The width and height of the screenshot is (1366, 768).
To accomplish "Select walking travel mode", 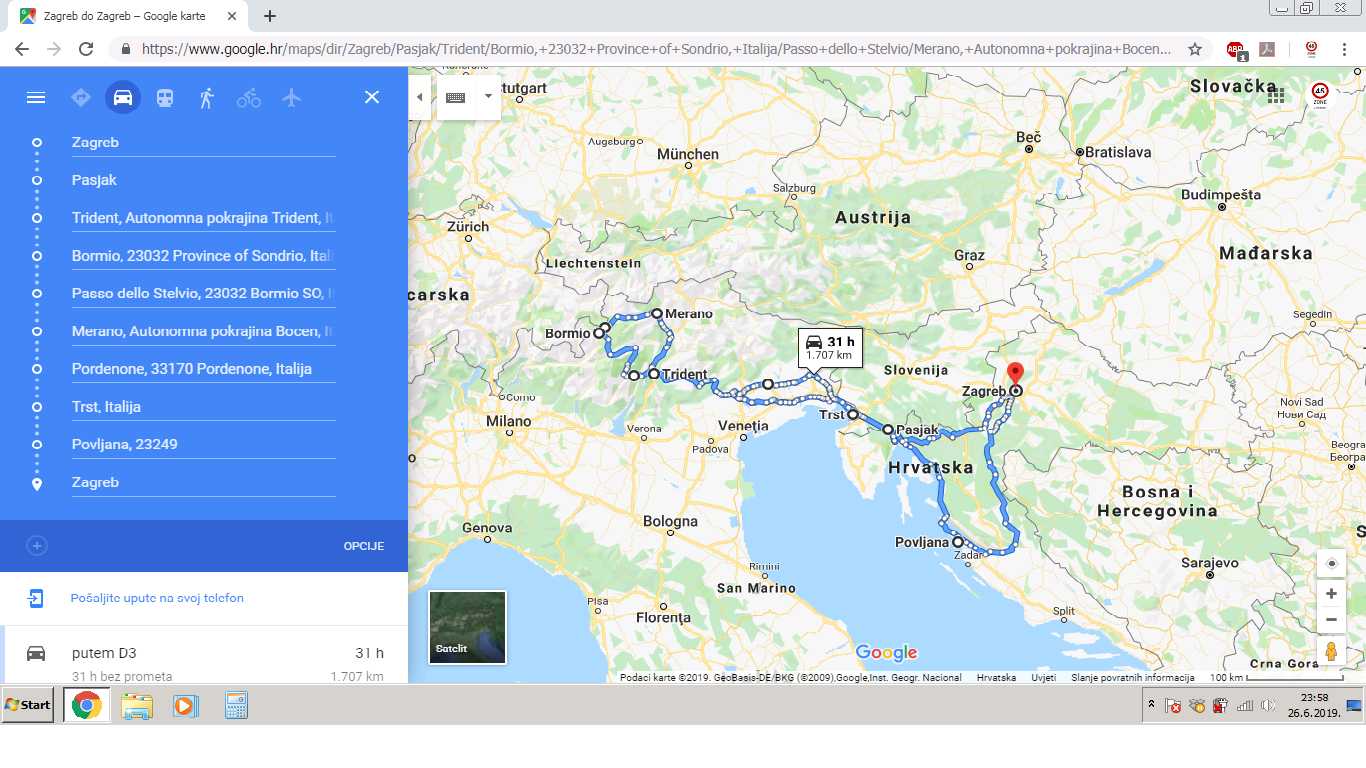I will coord(207,97).
